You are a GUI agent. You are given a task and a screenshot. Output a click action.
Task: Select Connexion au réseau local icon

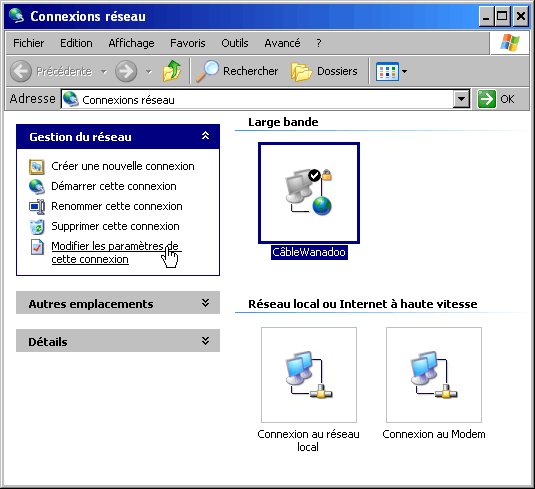[x=309, y=375]
